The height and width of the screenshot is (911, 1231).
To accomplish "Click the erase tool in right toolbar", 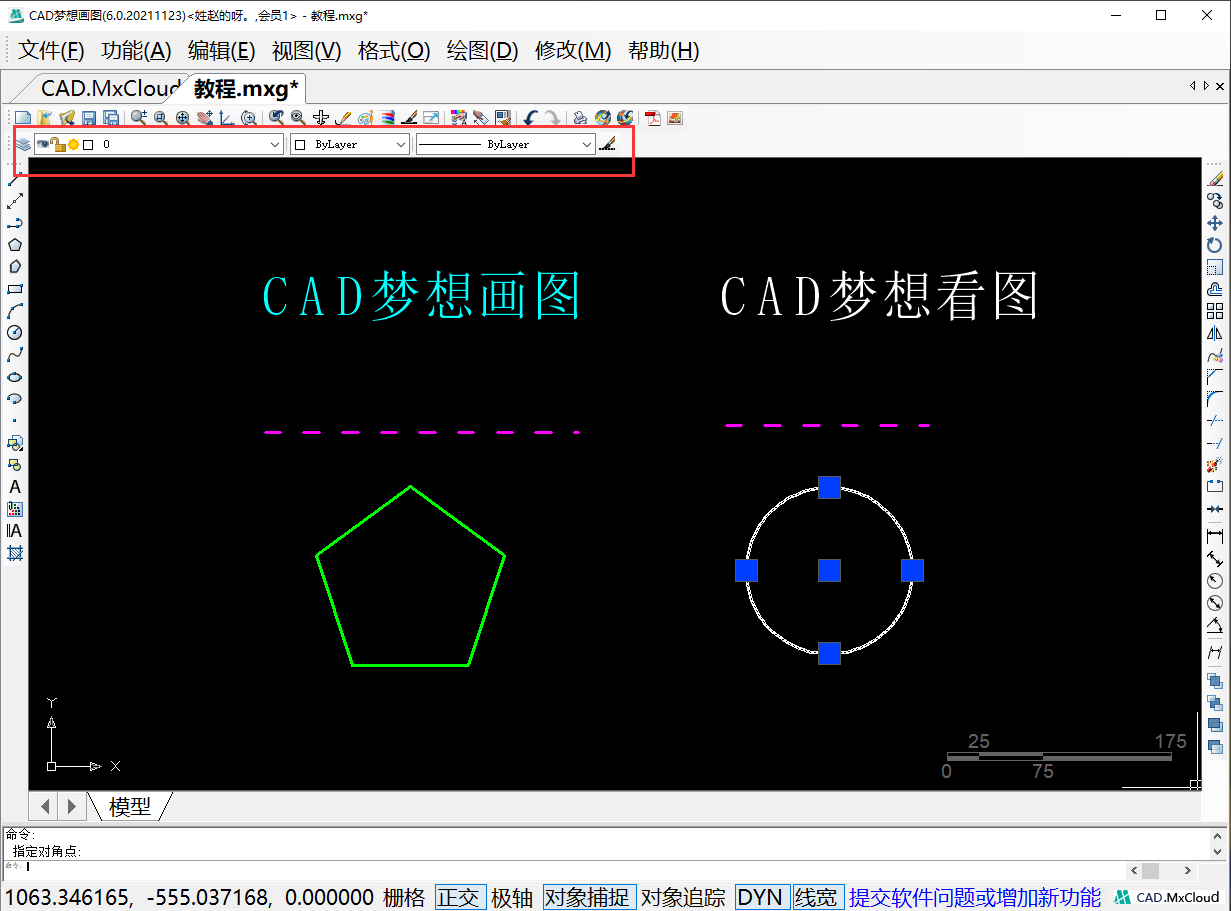I will pyautogui.click(x=1215, y=179).
